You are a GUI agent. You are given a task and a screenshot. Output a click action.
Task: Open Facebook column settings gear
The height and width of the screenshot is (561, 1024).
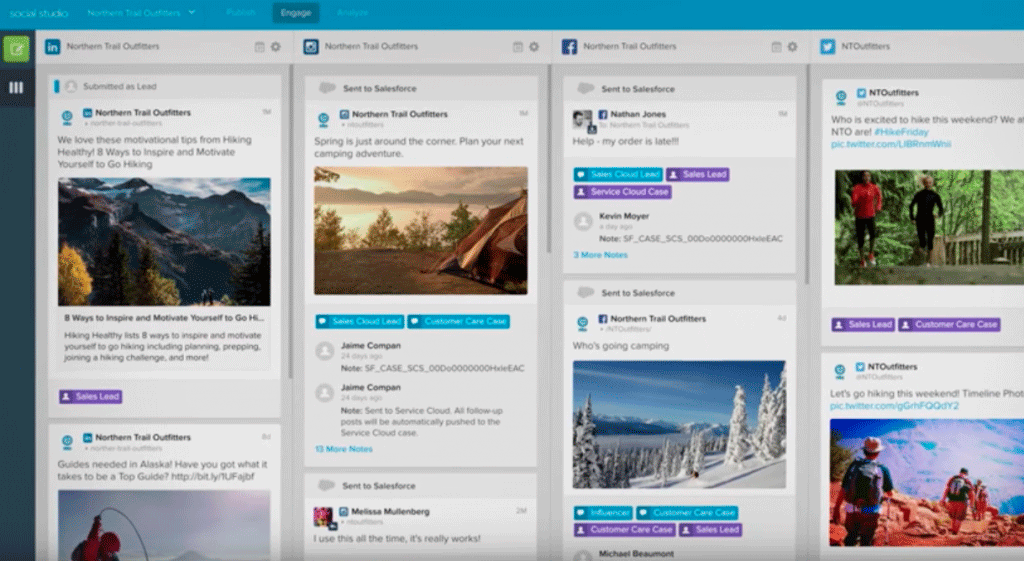pyautogui.click(x=792, y=46)
